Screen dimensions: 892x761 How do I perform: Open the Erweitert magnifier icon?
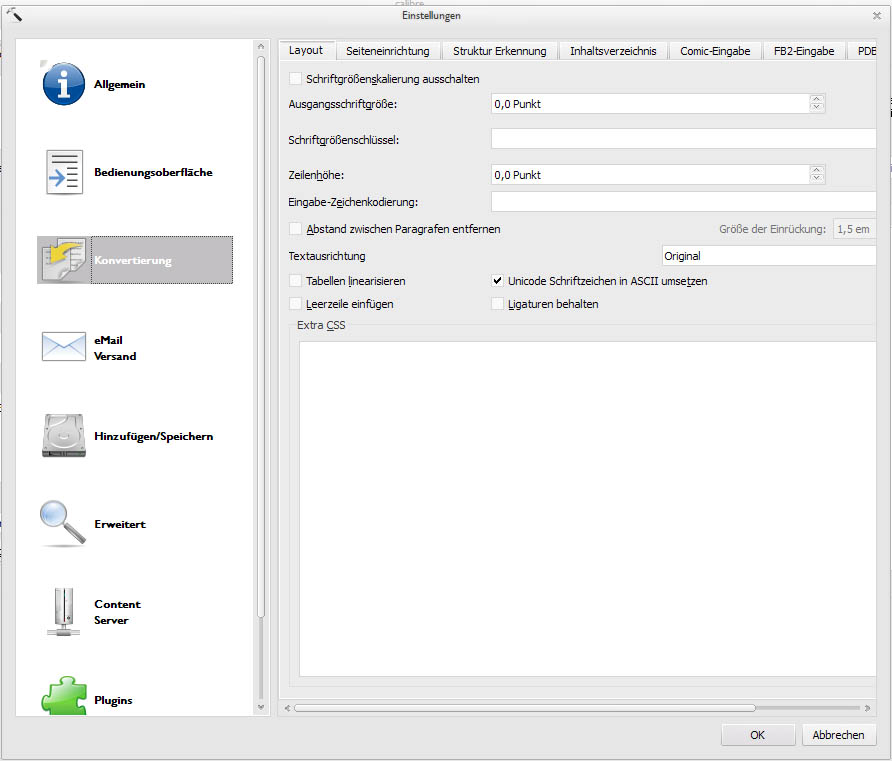[x=63, y=523]
